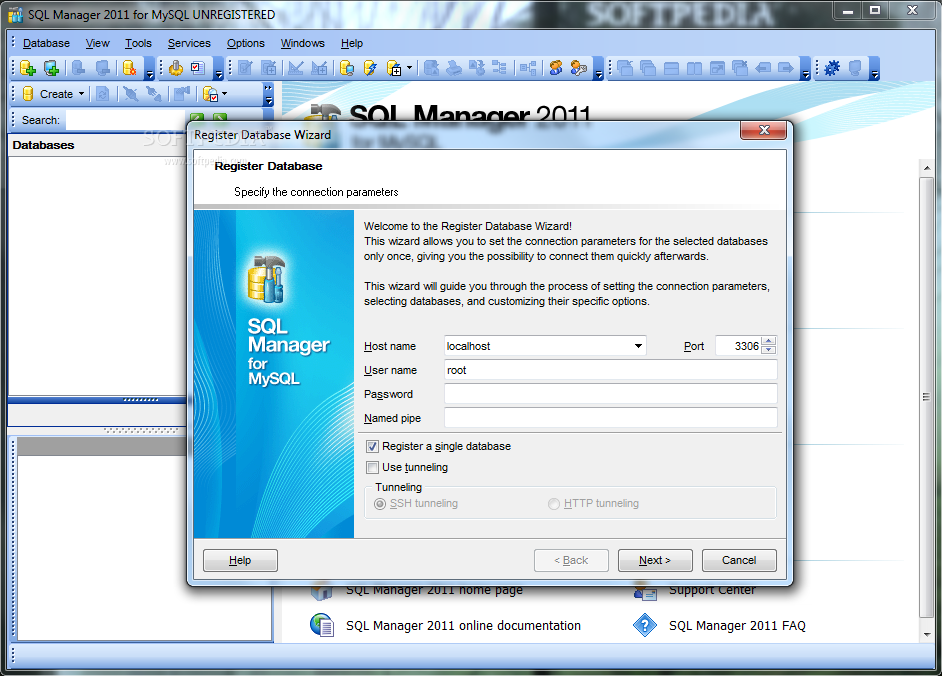942x676 pixels.
Task: Click the second green search arrow icon
Action: point(220,118)
